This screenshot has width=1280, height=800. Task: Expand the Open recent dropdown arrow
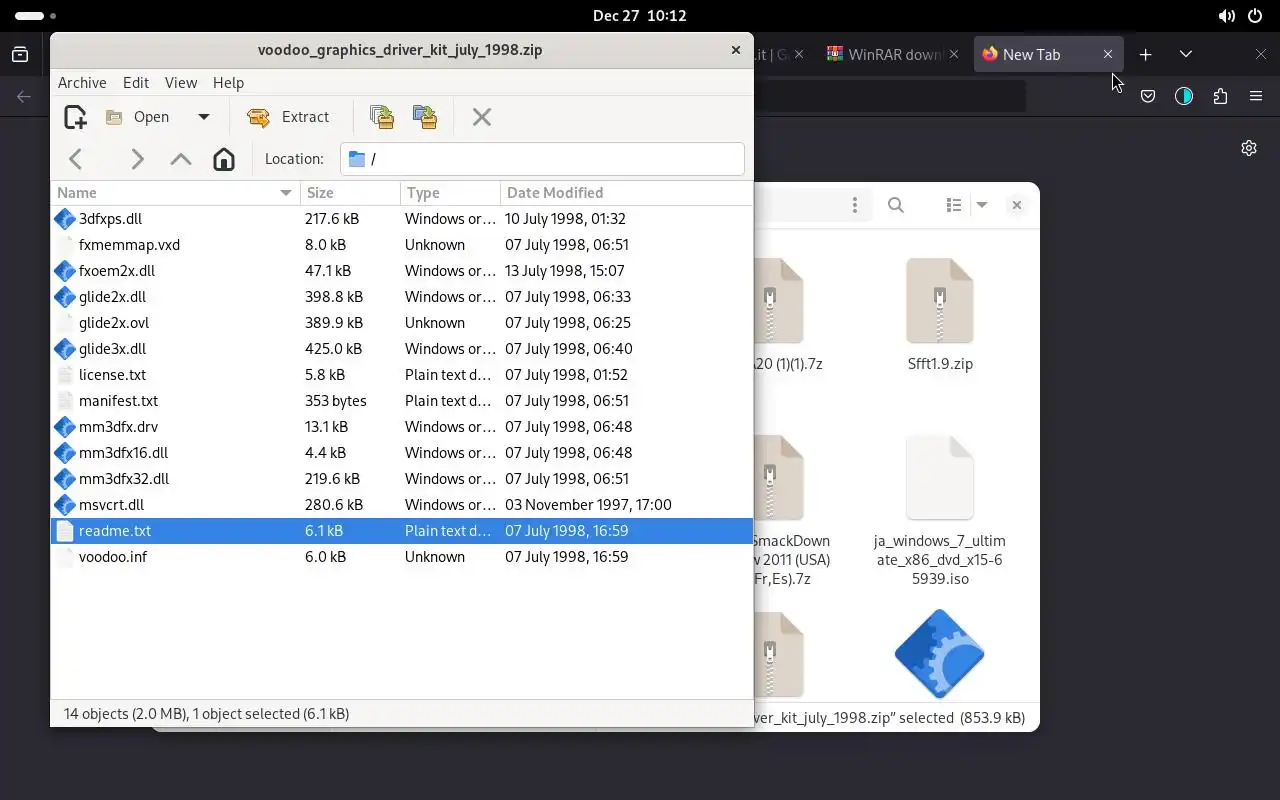point(204,117)
